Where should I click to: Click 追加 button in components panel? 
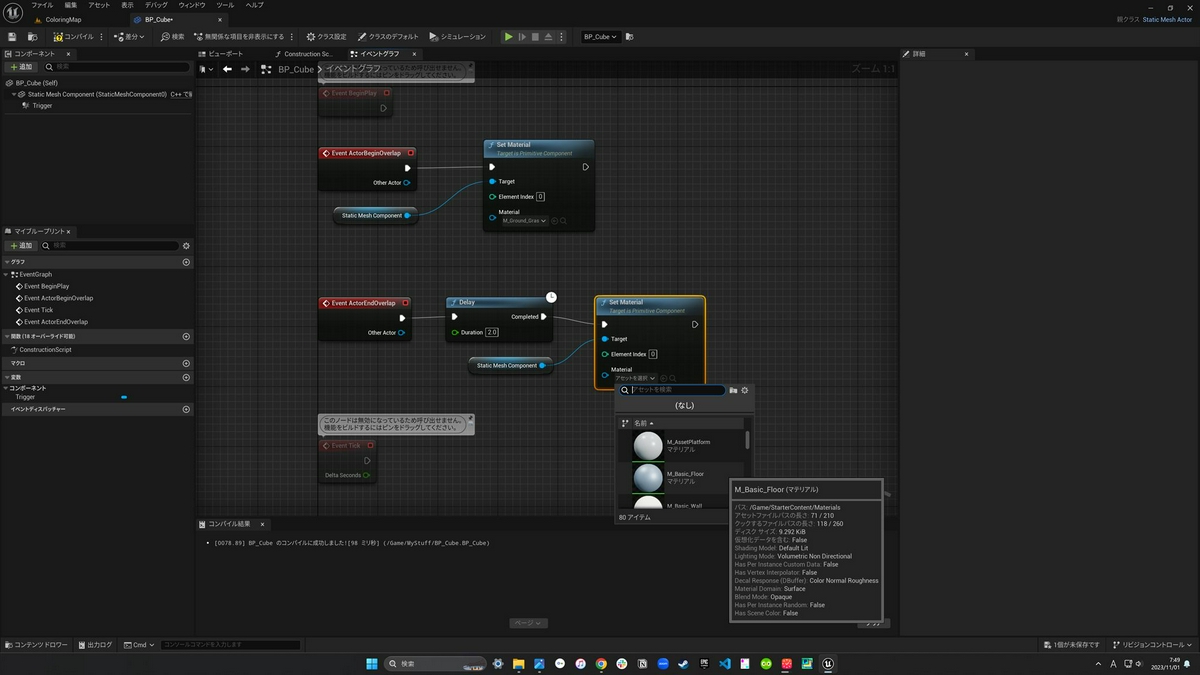[x=21, y=67]
